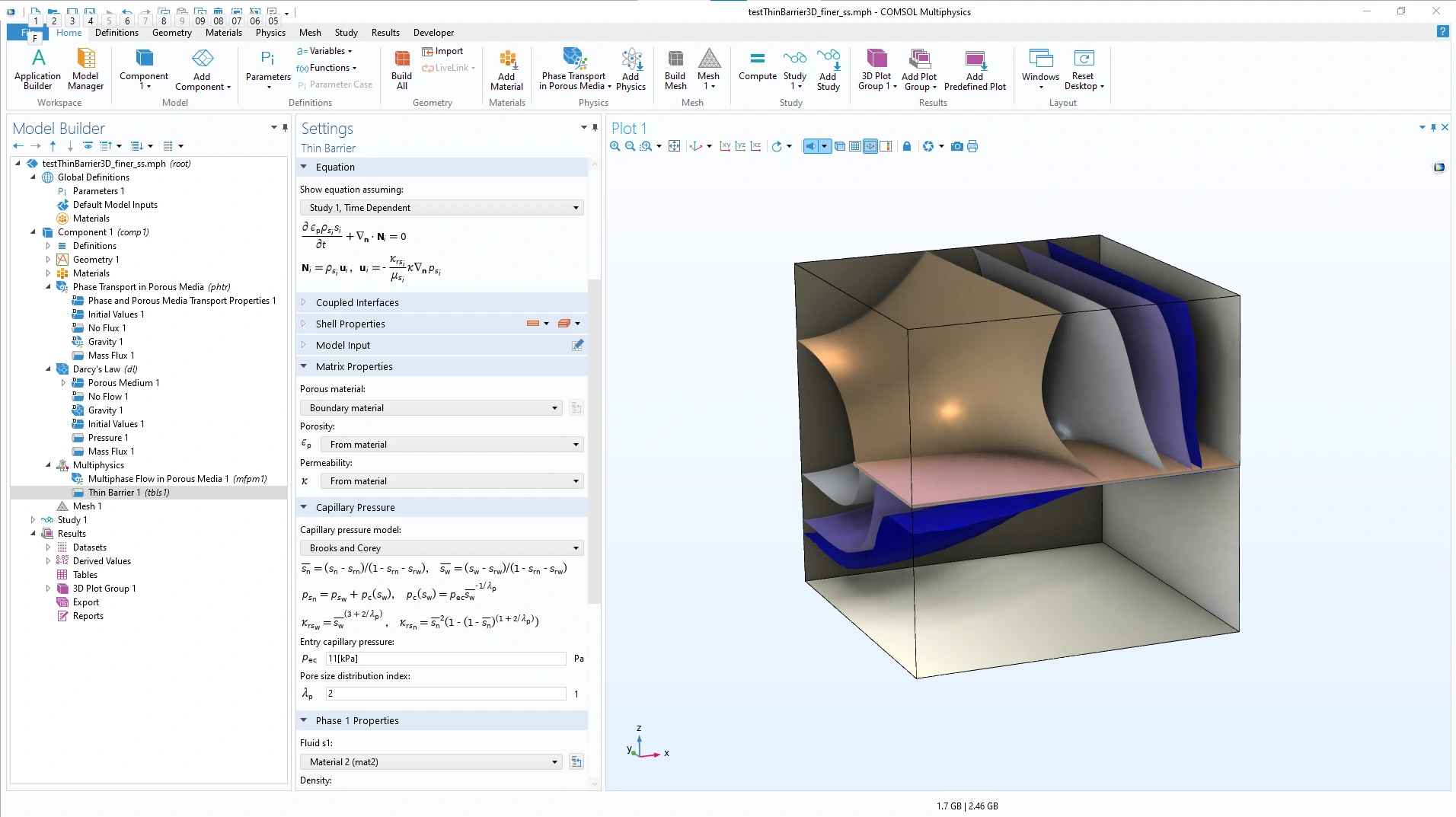1456x817 pixels.
Task: Toggle the grid display in the plot
Action: (855, 146)
